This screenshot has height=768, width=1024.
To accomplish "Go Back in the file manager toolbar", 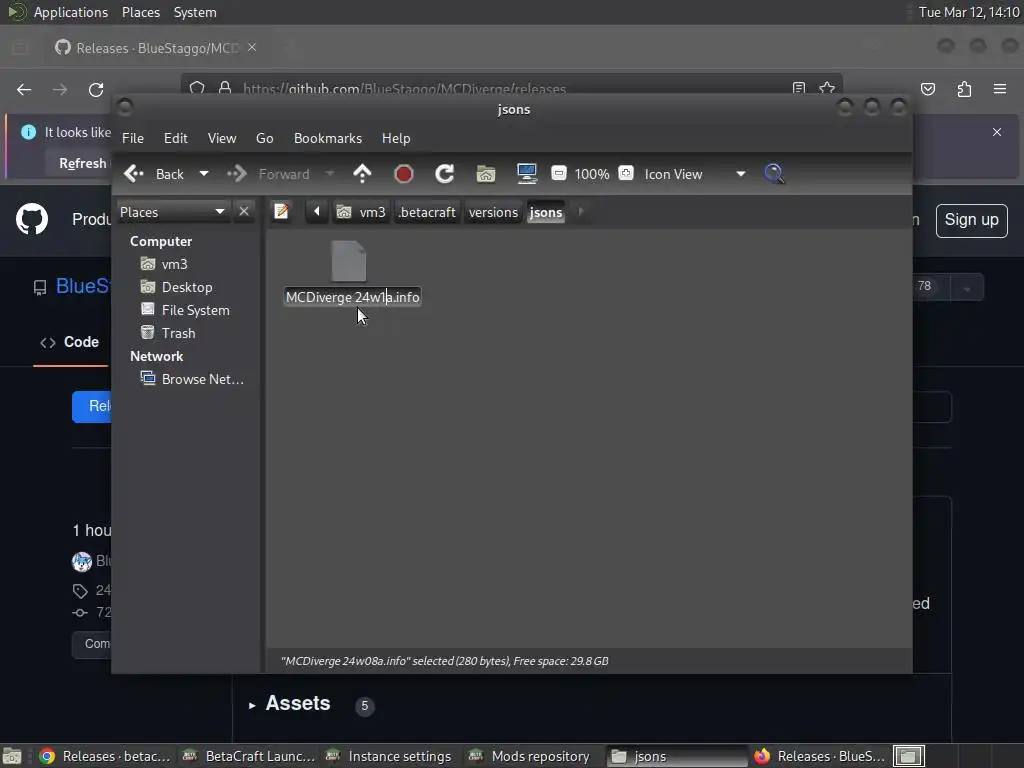I will (x=154, y=174).
